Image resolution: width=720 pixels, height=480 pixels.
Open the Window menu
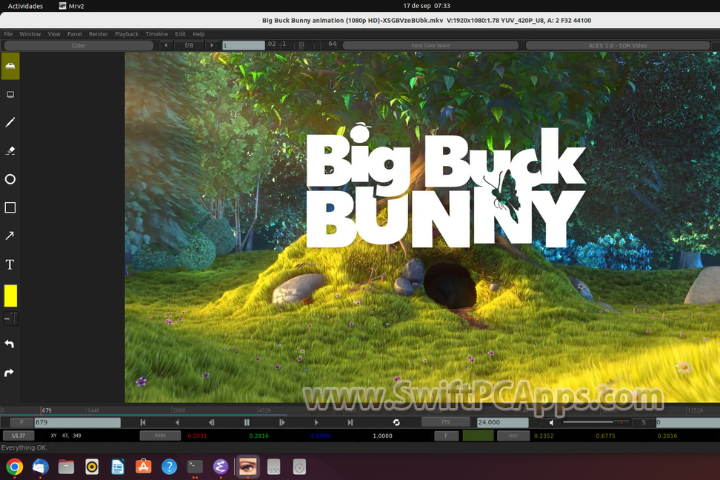pos(30,34)
